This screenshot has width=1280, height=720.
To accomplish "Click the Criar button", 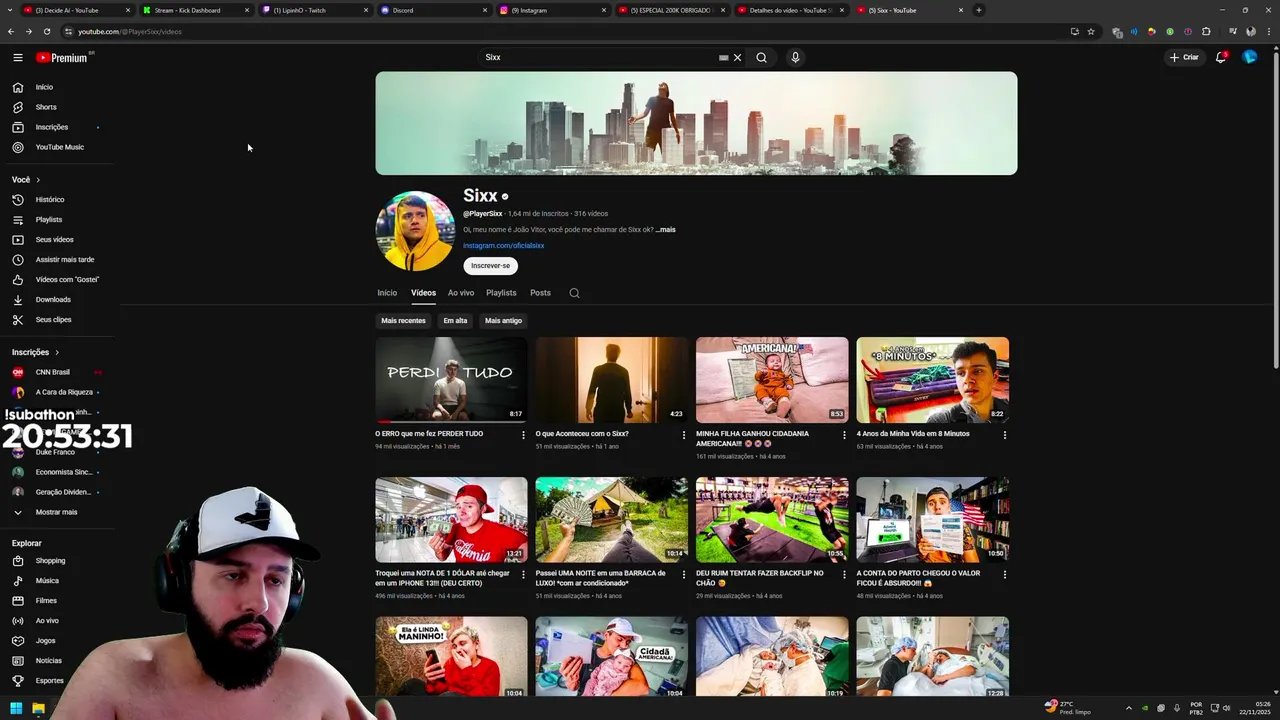I will point(1184,57).
